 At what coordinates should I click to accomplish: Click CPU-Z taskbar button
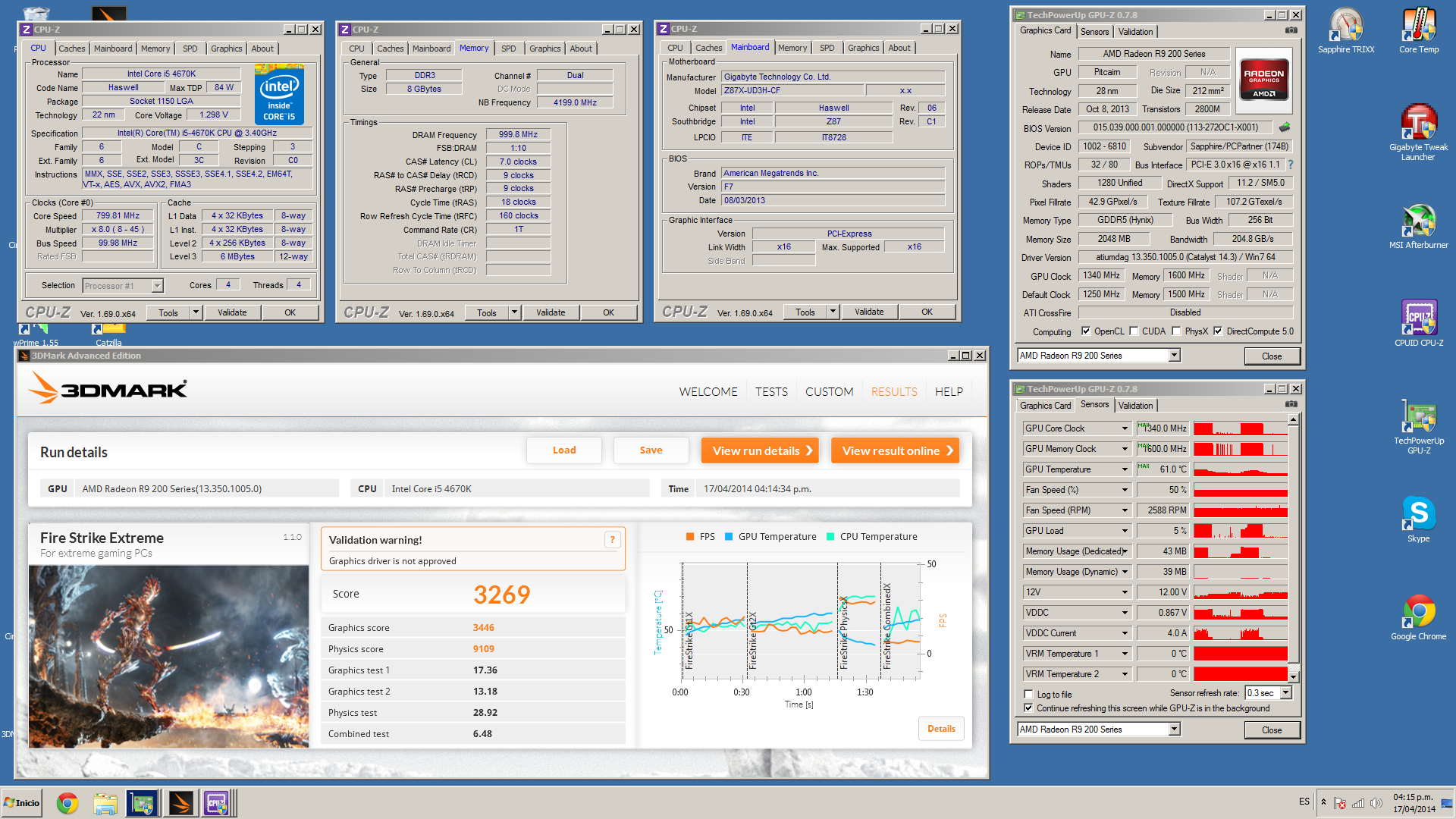pos(217,803)
